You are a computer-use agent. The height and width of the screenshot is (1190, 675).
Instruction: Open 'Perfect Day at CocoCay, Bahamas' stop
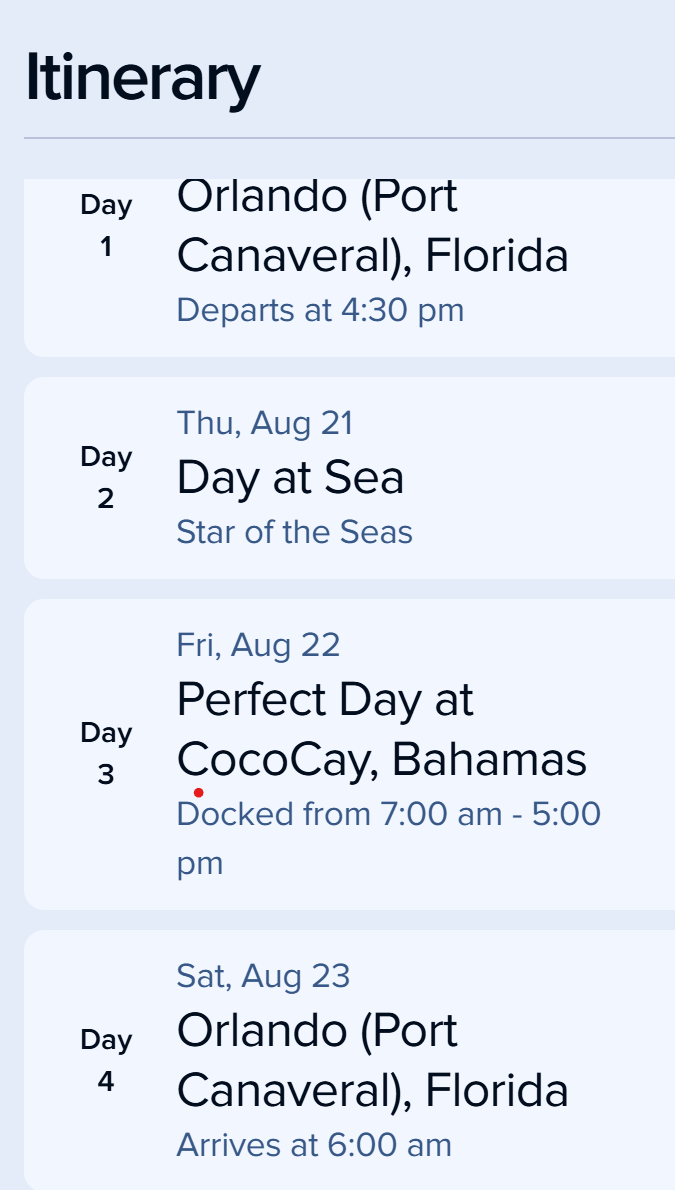coord(381,730)
